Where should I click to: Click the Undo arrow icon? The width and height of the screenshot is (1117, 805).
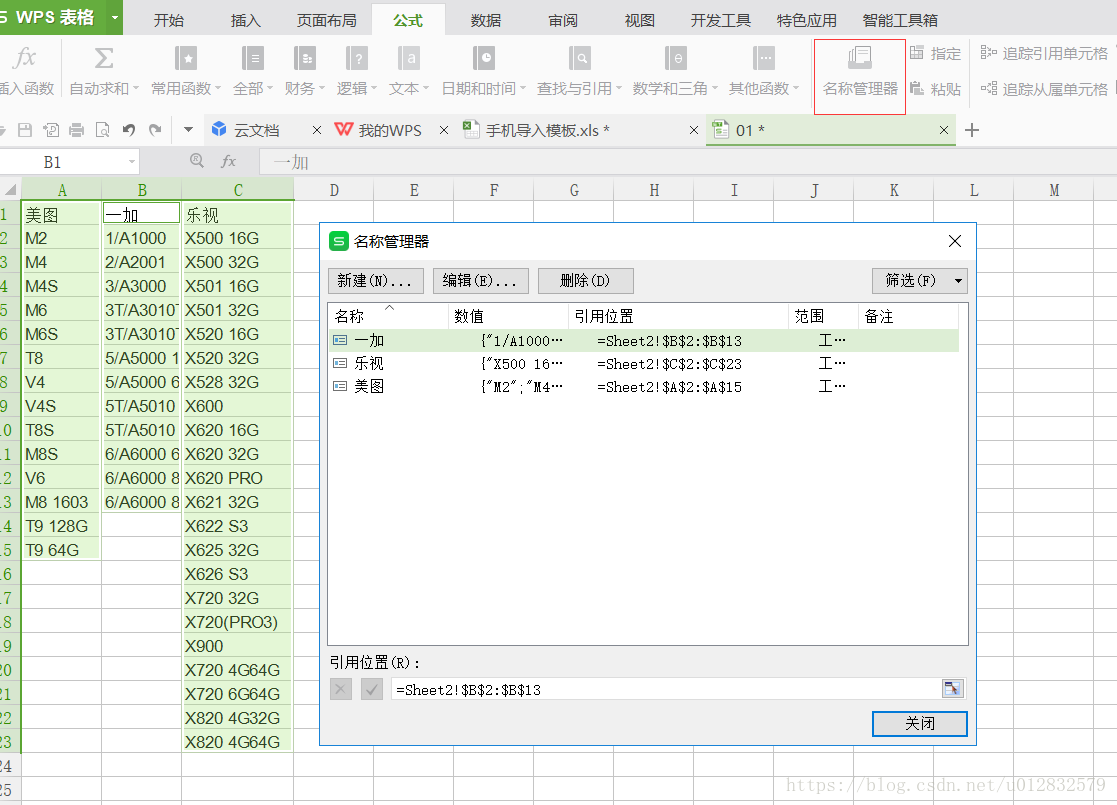129,130
